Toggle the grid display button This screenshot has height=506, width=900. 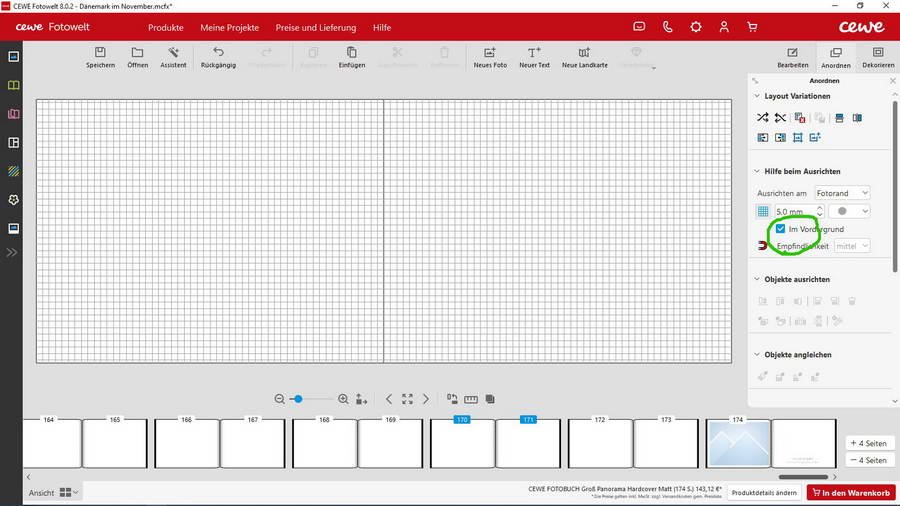[763, 211]
